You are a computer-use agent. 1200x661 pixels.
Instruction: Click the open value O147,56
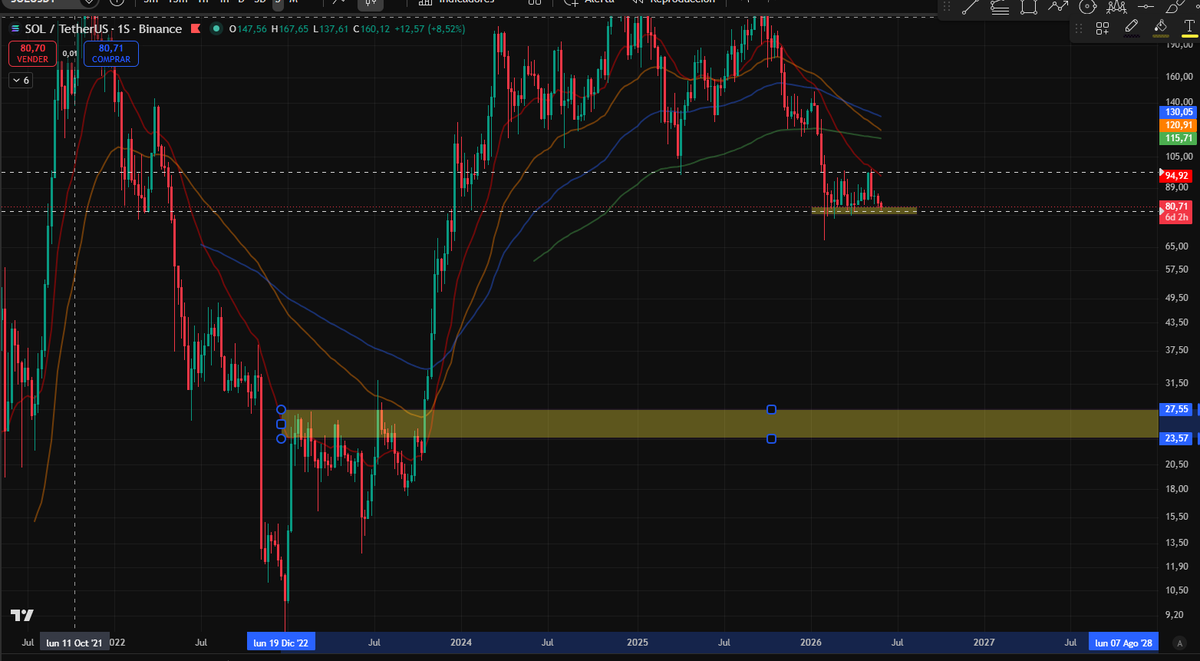click(248, 29)
